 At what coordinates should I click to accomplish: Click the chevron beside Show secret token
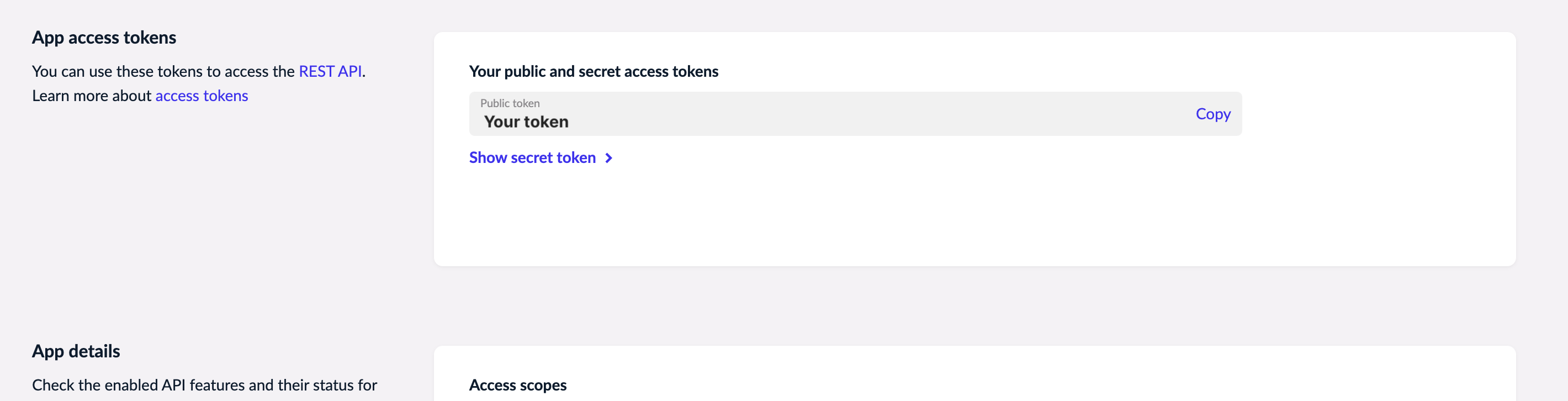pos(608,158)
